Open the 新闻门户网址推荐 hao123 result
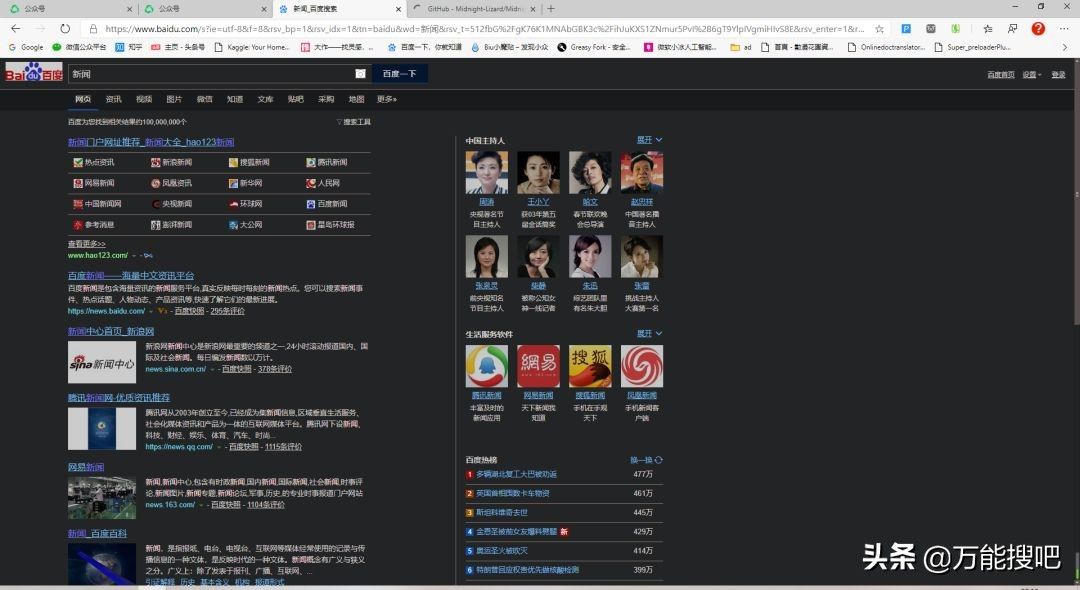Image resolution: width=1080 pixels, height=590 pixels. 151,142
